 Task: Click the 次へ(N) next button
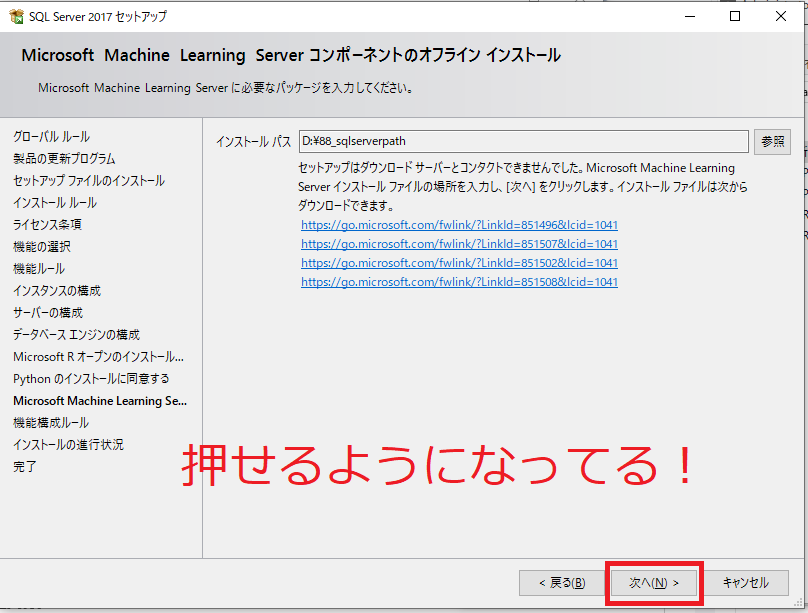654,583
